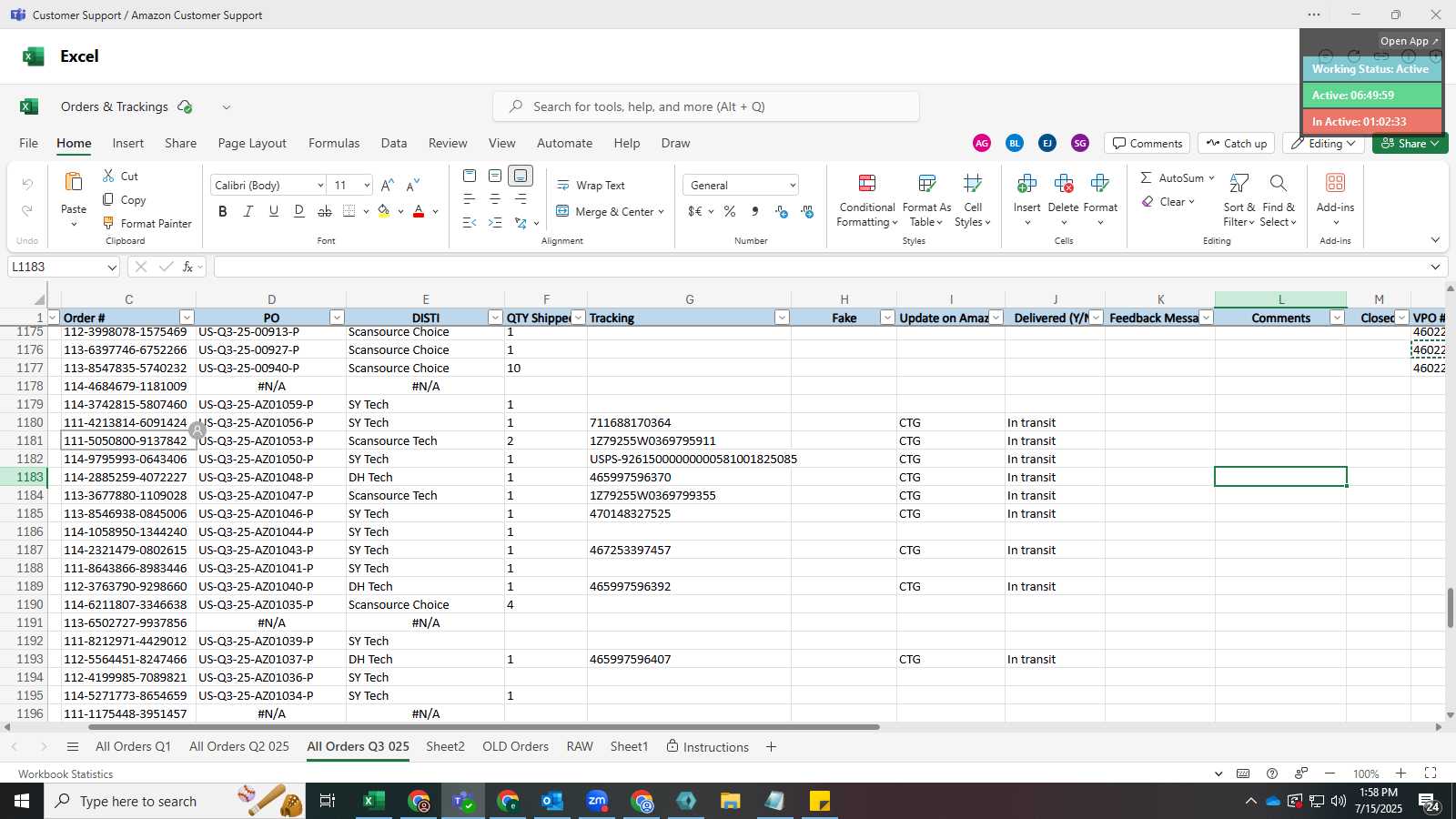Add a new sheet with the plus icon

click(x=771, y=746)
